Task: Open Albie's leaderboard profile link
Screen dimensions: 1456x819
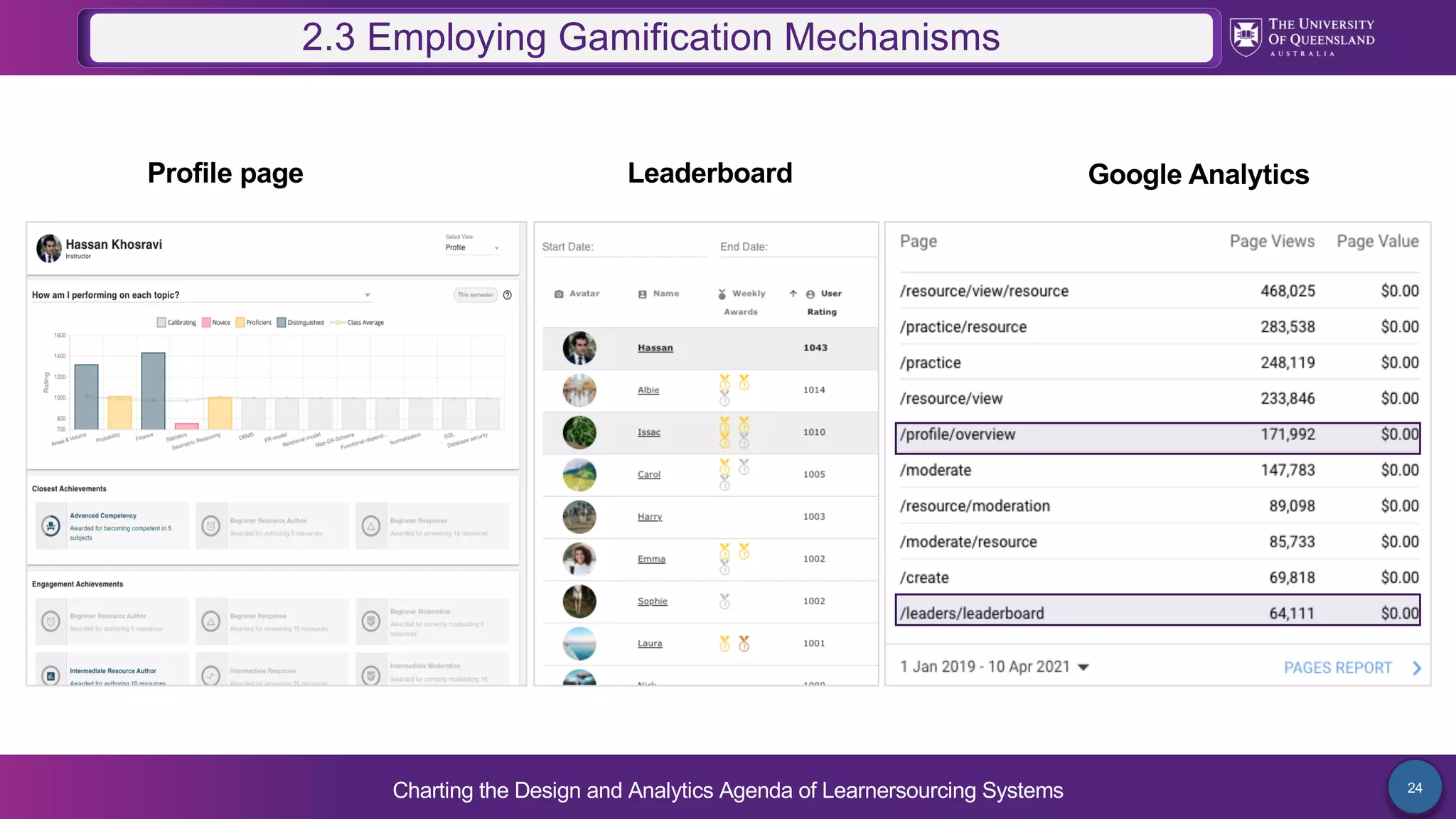Action: tap(648, 390)
